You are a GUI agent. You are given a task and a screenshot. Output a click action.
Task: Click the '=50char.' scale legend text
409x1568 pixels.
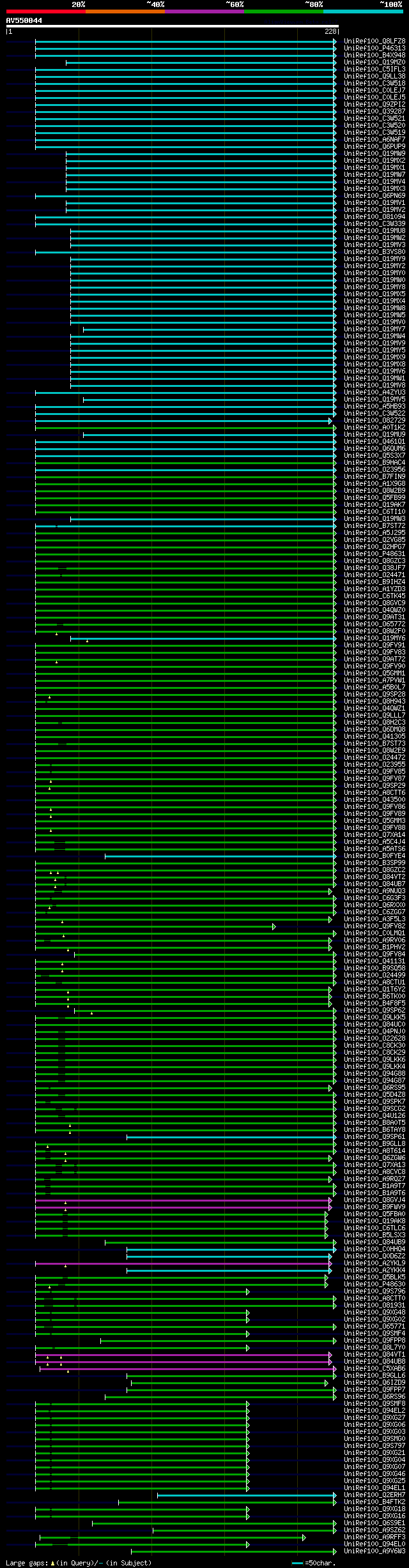[x=320, y=1563]
